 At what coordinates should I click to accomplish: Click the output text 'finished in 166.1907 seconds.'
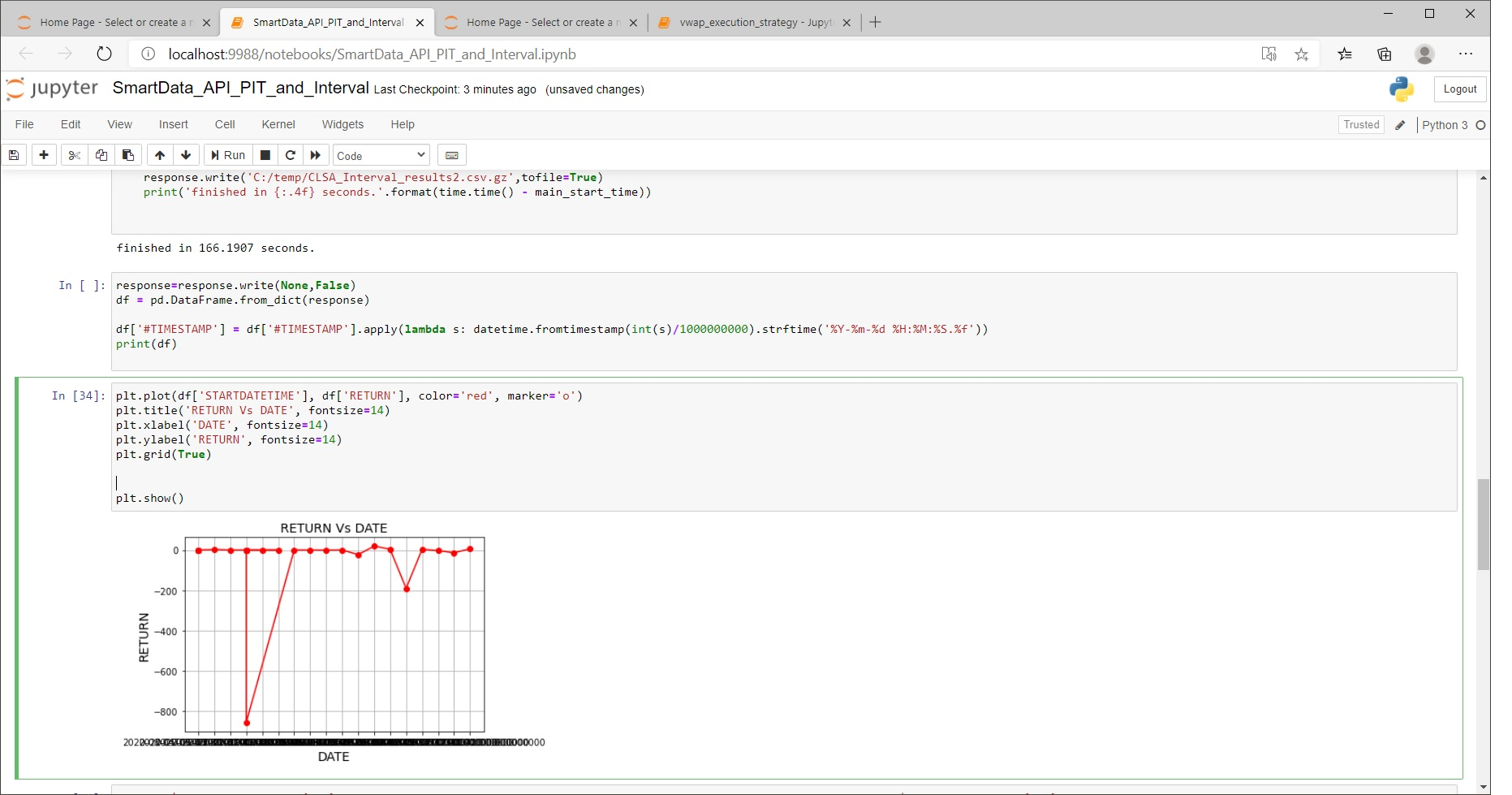pyautogui.click(x=215, y=248)
